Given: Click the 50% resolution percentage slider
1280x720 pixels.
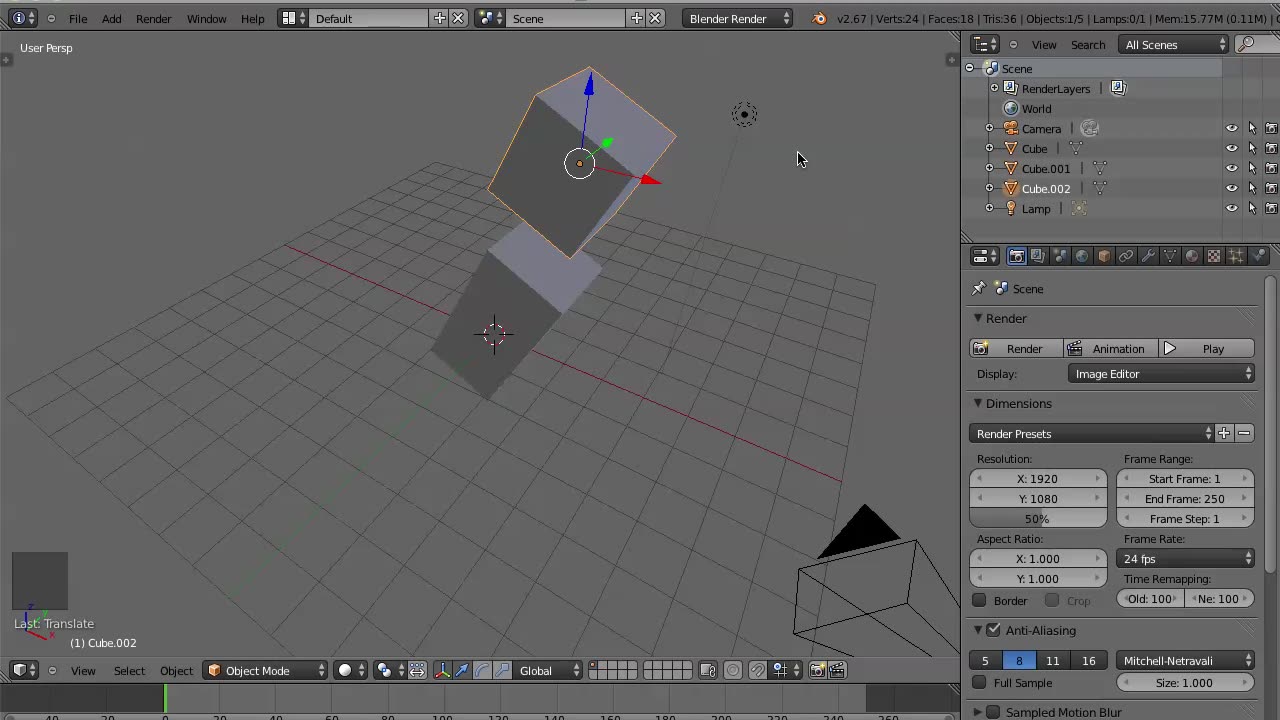Looking at the screenshot, I should (1038, 519).
